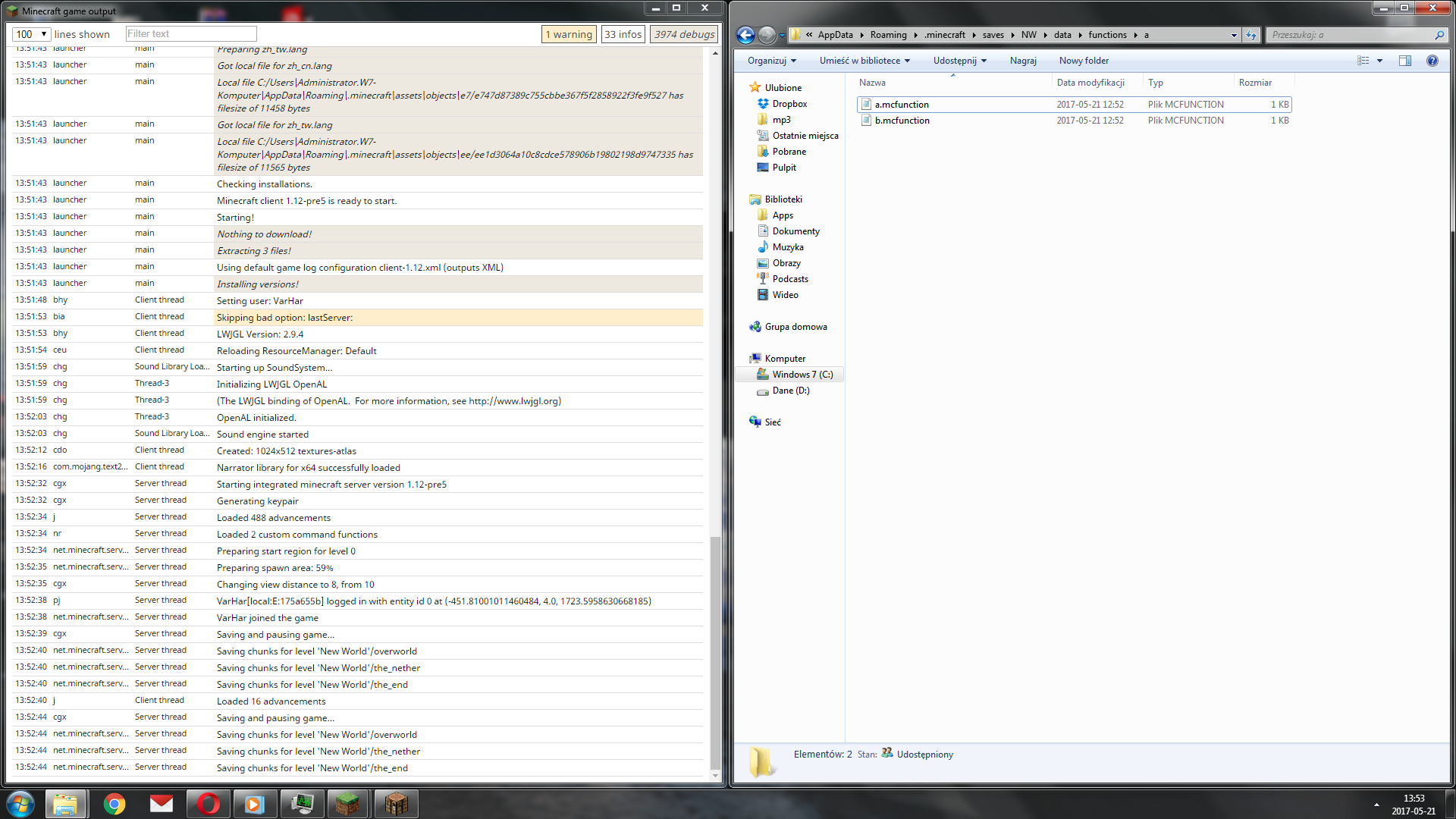Click the Filter text input field
The width and height of the screenshot is (1456, 819).
(191, 34)
